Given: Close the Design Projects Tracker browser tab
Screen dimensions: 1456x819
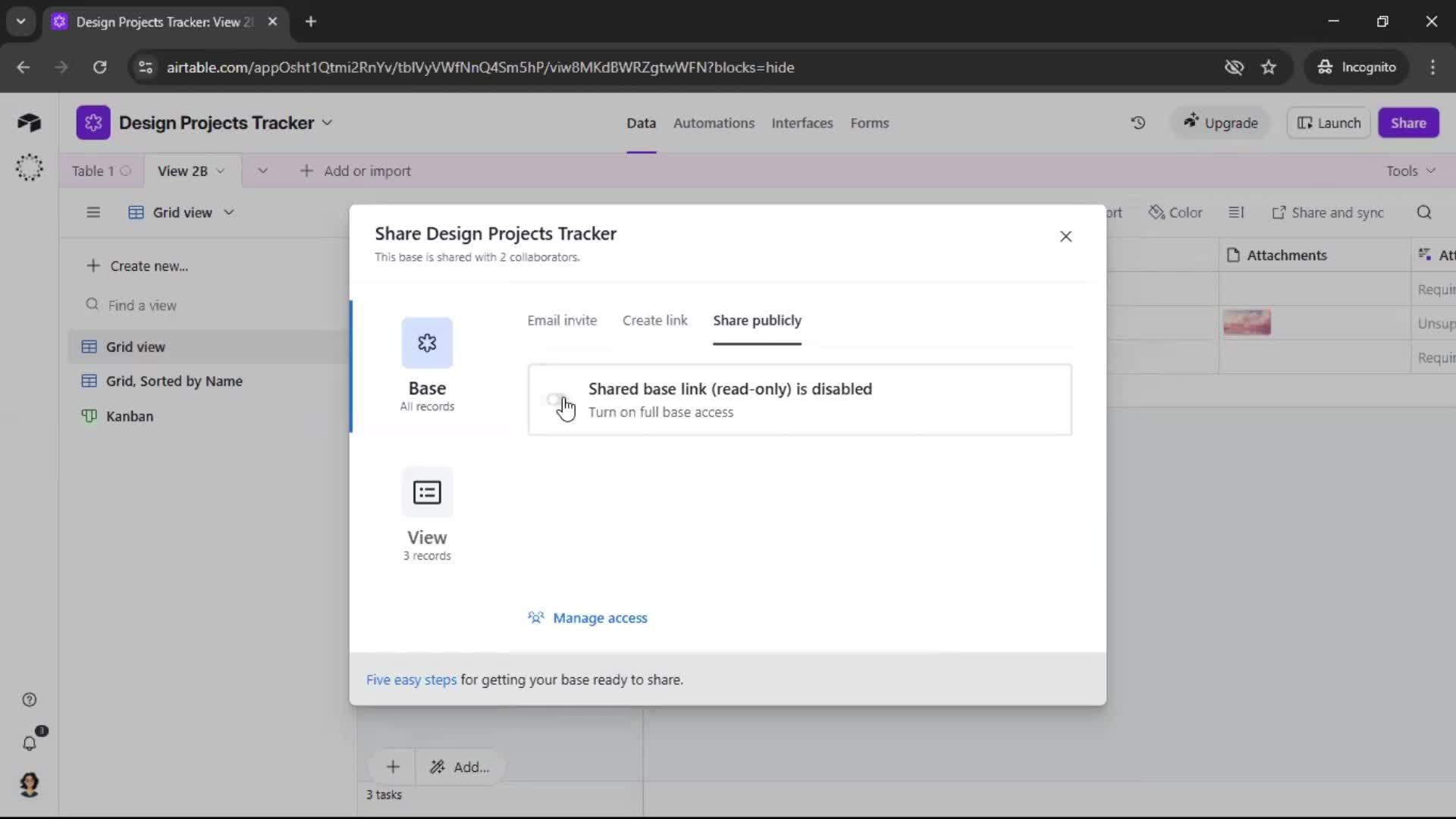Looking at the screenshot, I should (272, 21).
